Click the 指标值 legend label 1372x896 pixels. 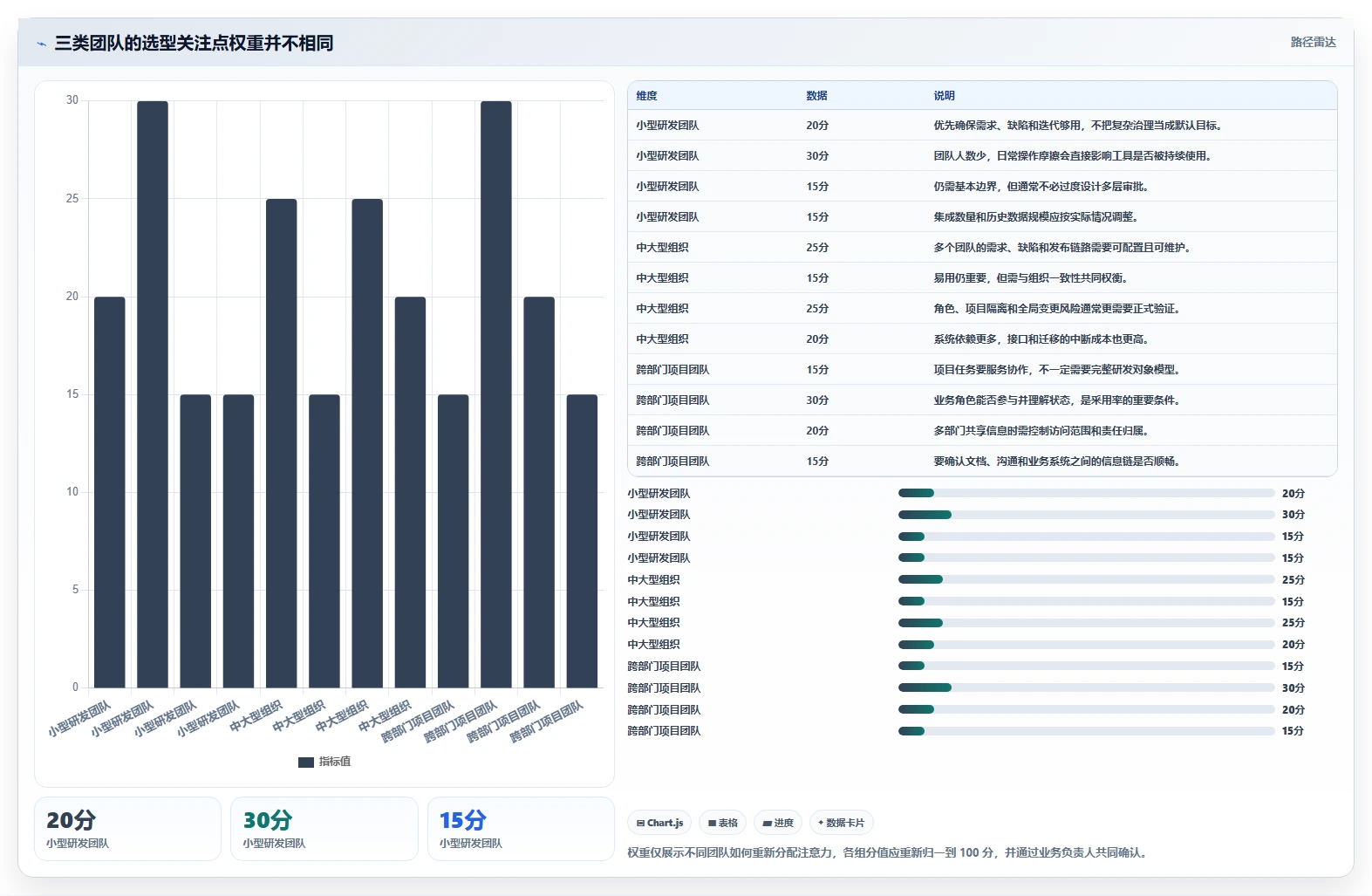335,762
